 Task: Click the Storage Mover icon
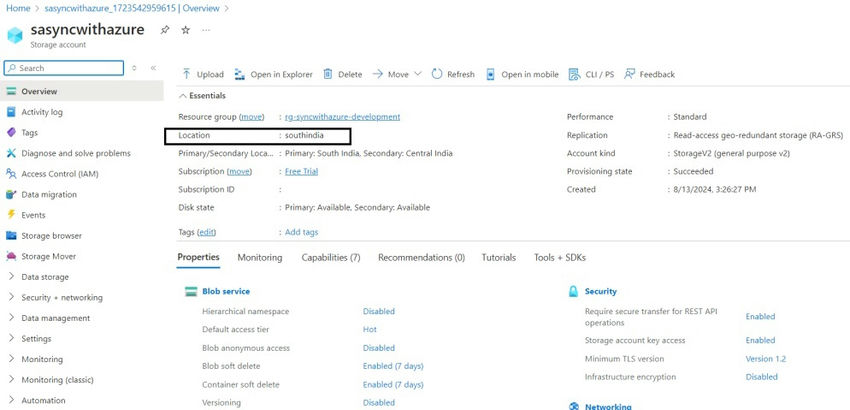(11, 256)
